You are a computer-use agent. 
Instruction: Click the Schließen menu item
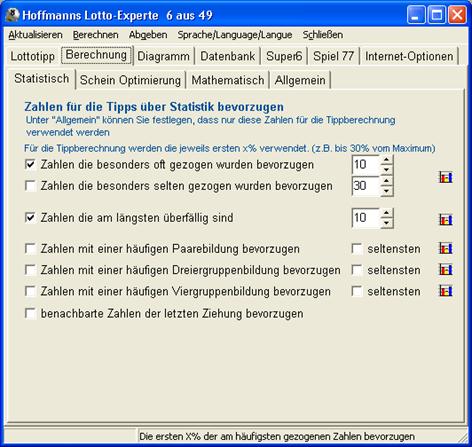pyautogui.click(x=323, y=35)
